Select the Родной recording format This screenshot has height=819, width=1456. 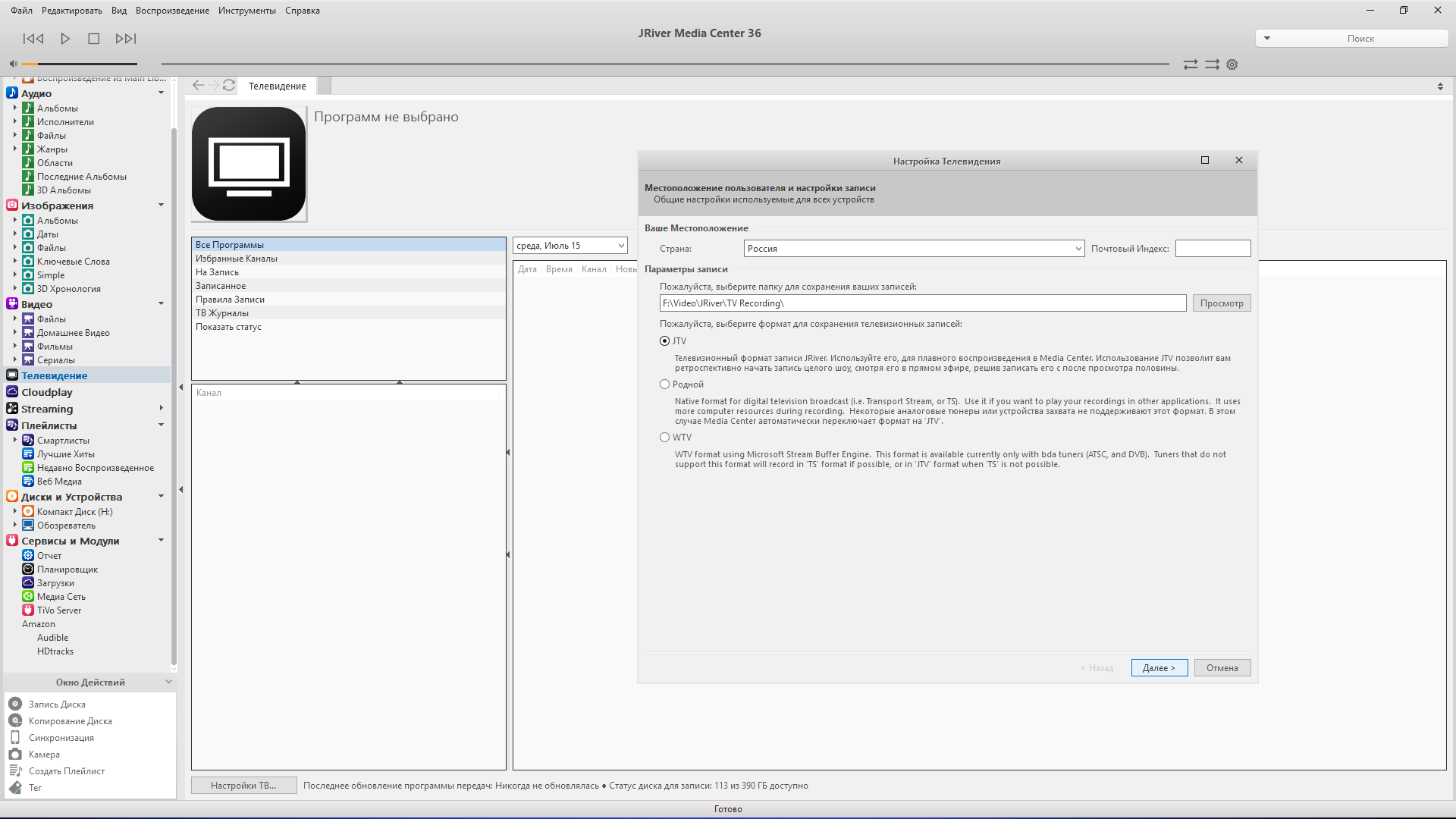point(665,384)
